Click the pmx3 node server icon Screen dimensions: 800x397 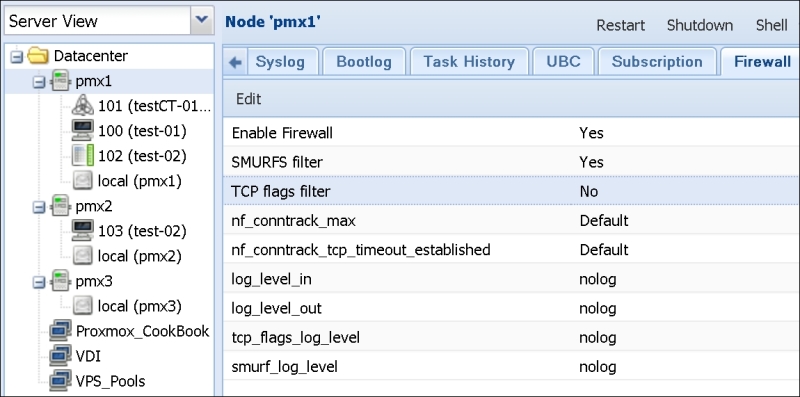tap(61, 282)
